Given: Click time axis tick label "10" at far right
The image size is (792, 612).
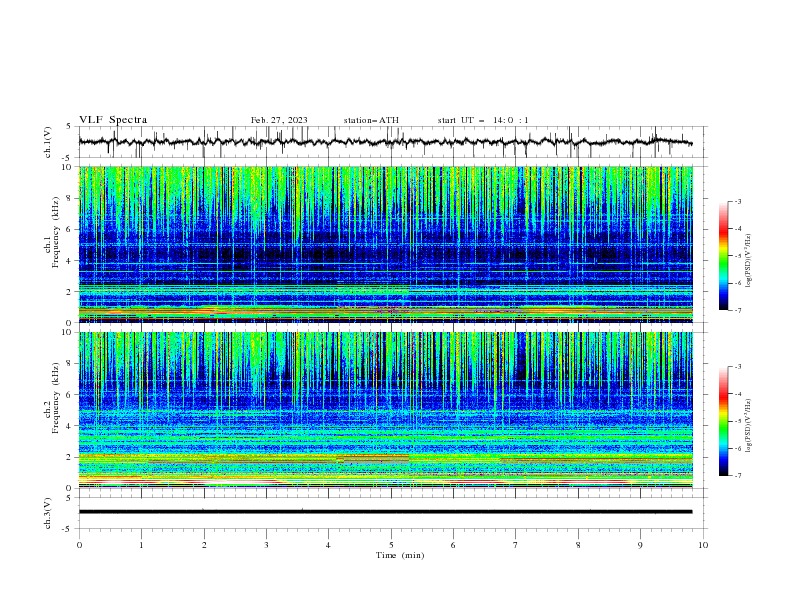Looking at the screenshot, I should click(x=703, y=545).
